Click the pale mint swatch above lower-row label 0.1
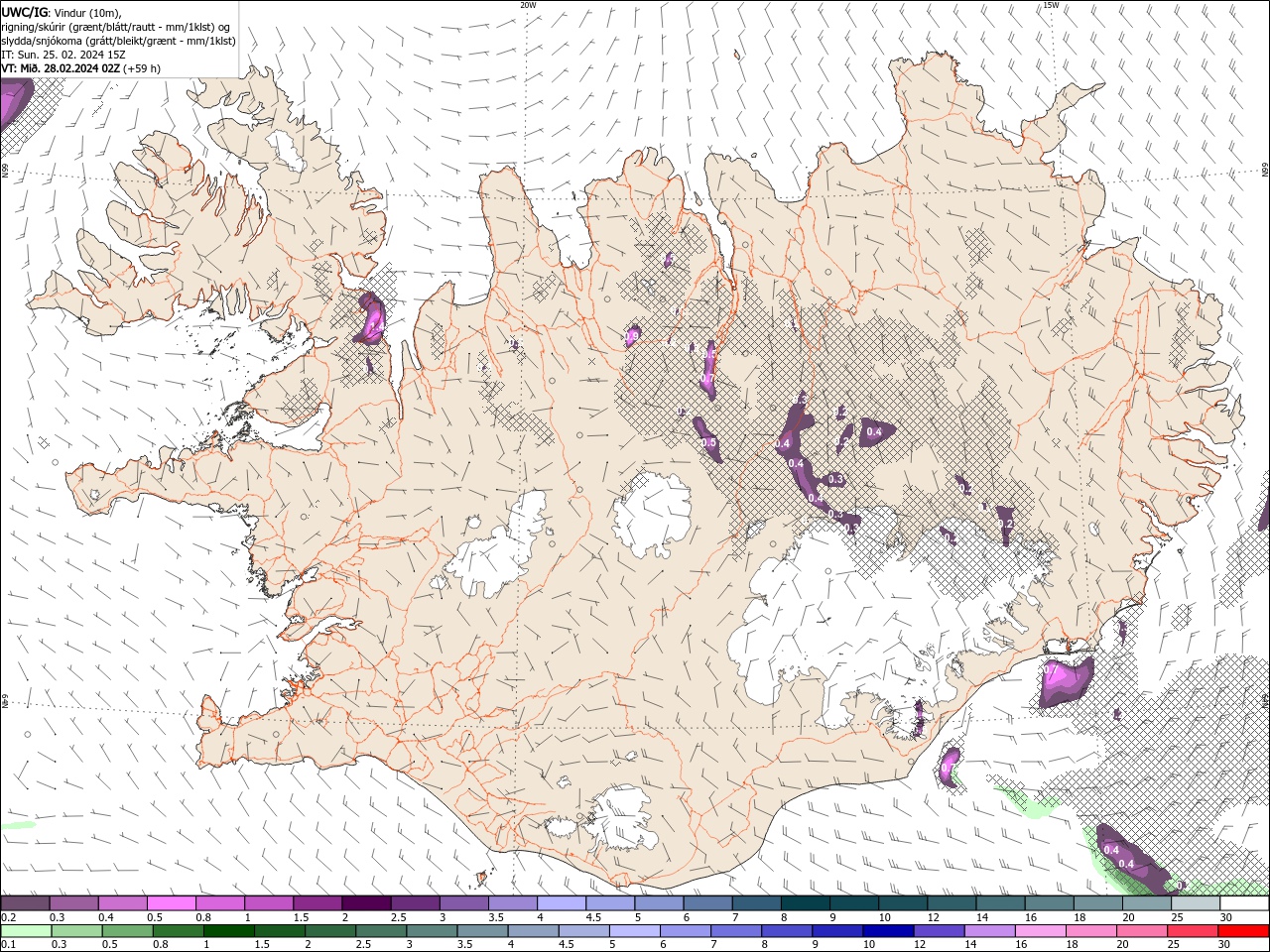The width and height of the screenshot is (1270, 952). [26, 931]
